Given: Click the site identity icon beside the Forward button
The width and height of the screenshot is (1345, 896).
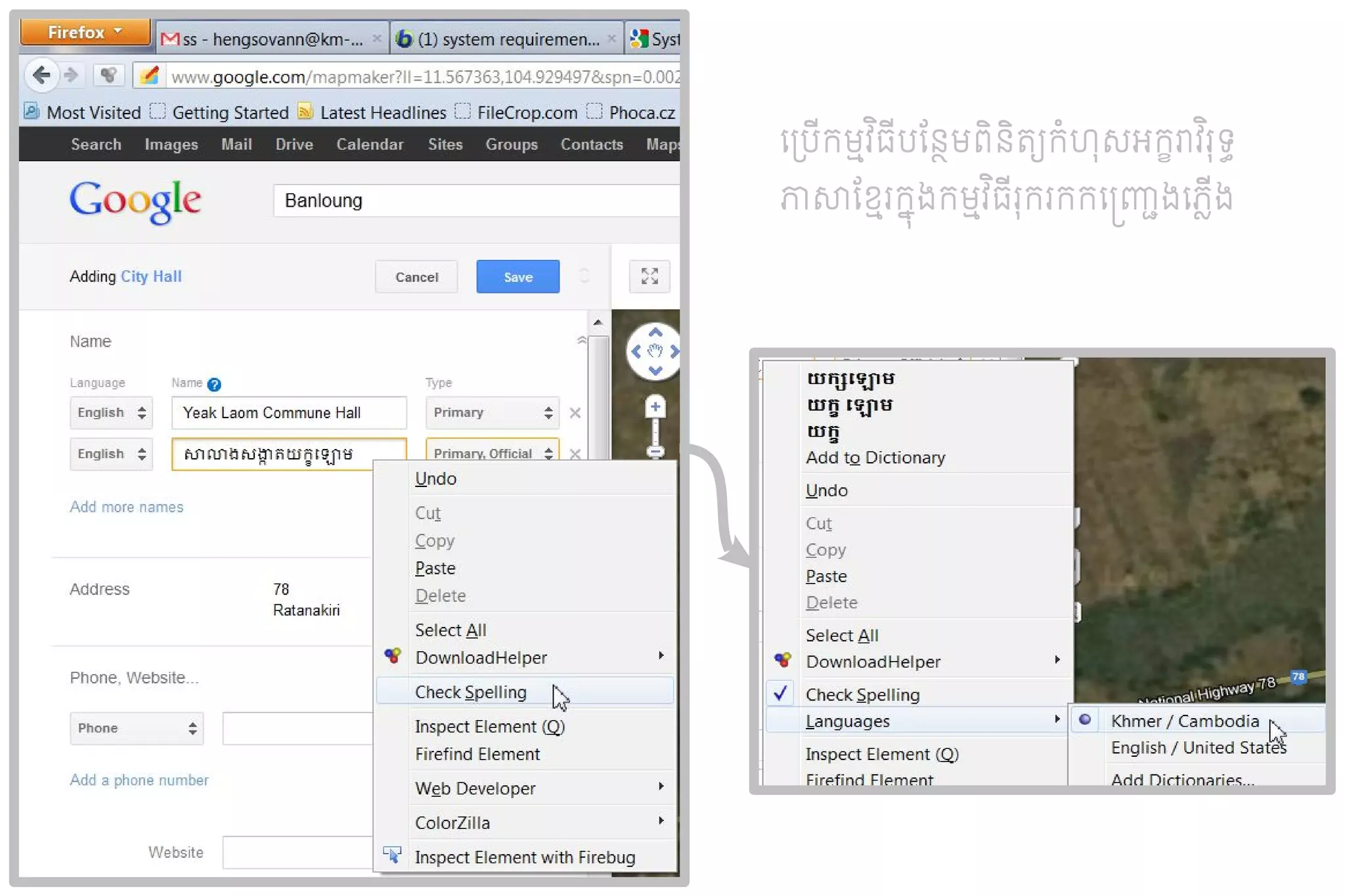Looking at the screenshot, I should [x=108, y=75].
